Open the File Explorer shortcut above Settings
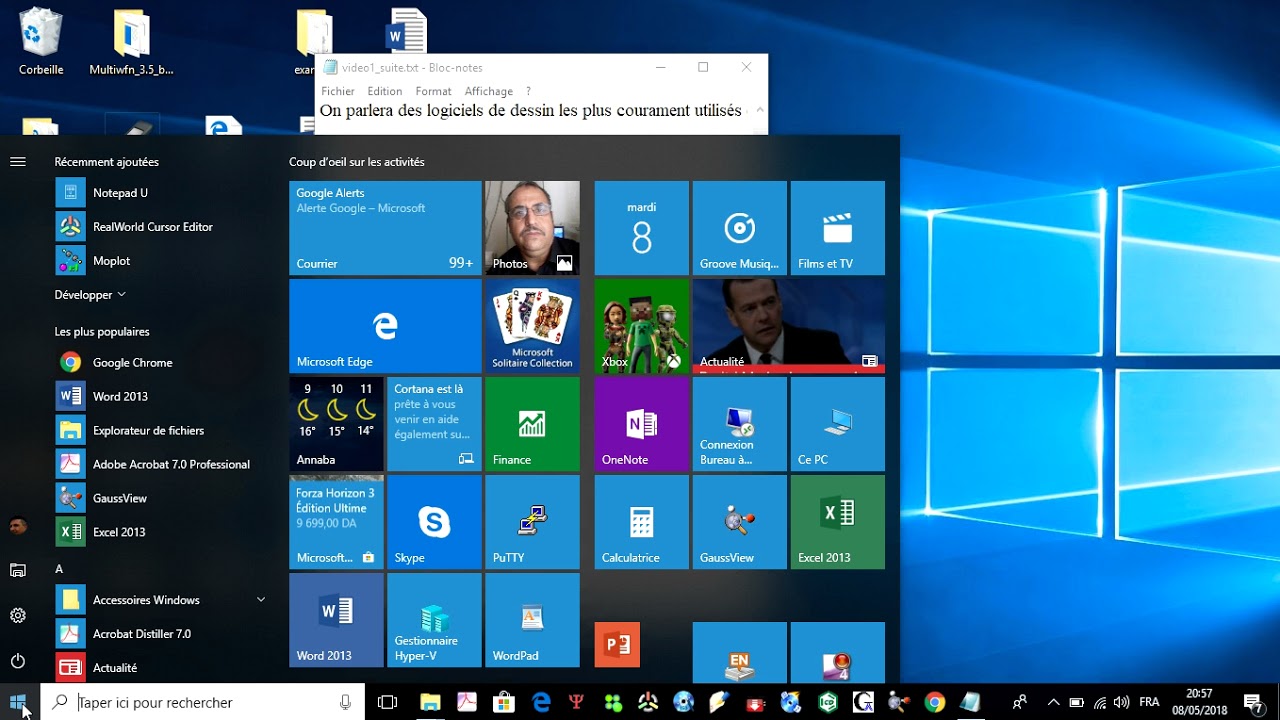This screenshot has width=1280, height=720. (x=18, y=570)
